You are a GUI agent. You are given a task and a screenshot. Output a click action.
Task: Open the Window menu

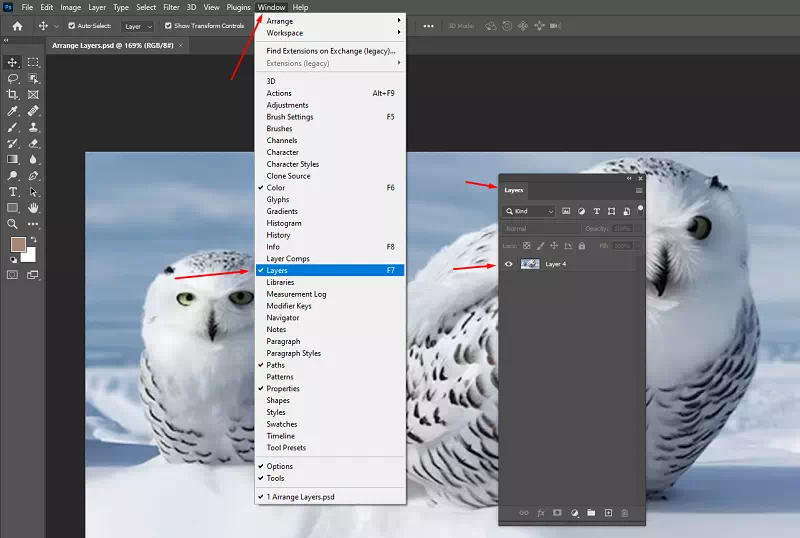271,7
